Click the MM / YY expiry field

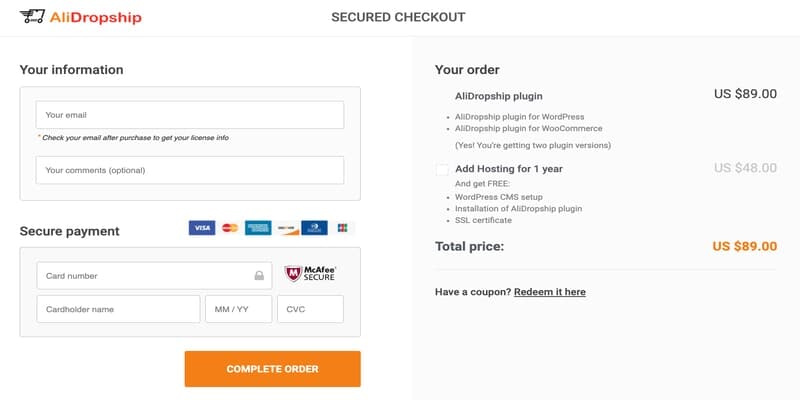239,309
